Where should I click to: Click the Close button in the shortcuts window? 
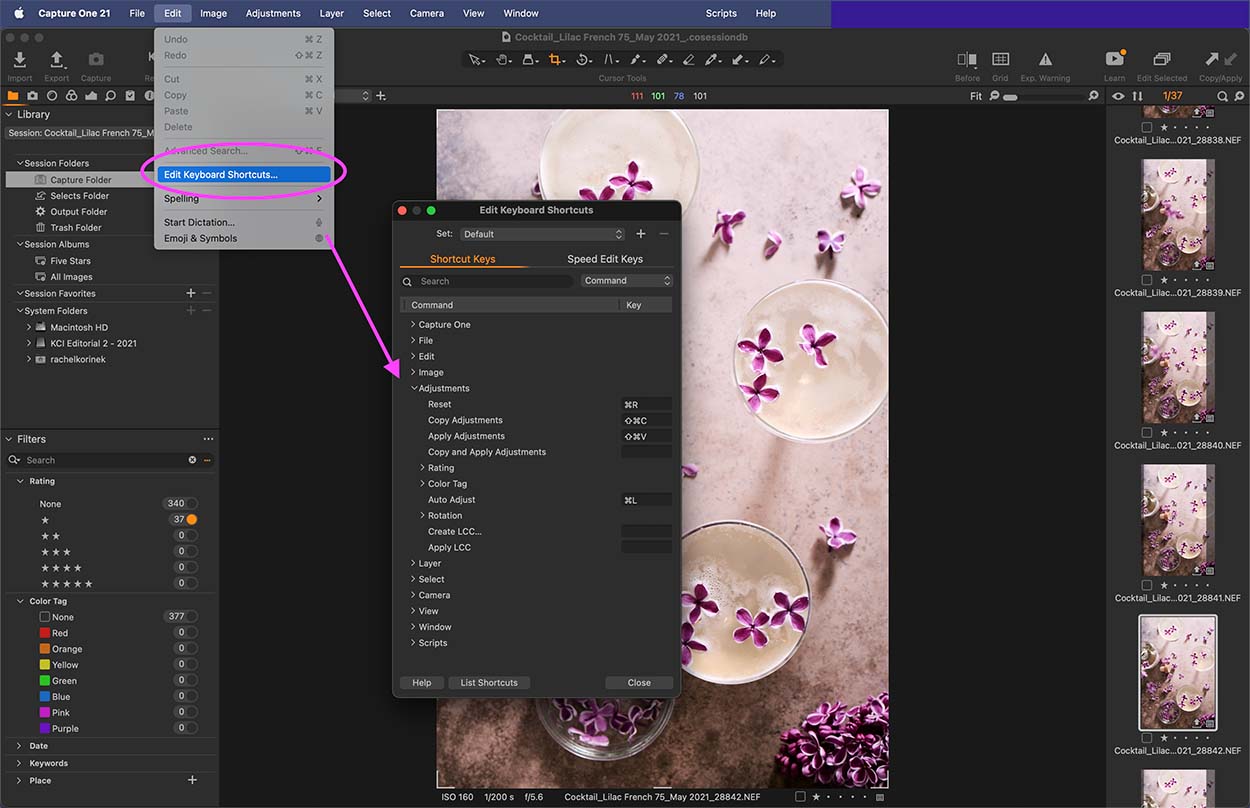click(x=638, y=682)
